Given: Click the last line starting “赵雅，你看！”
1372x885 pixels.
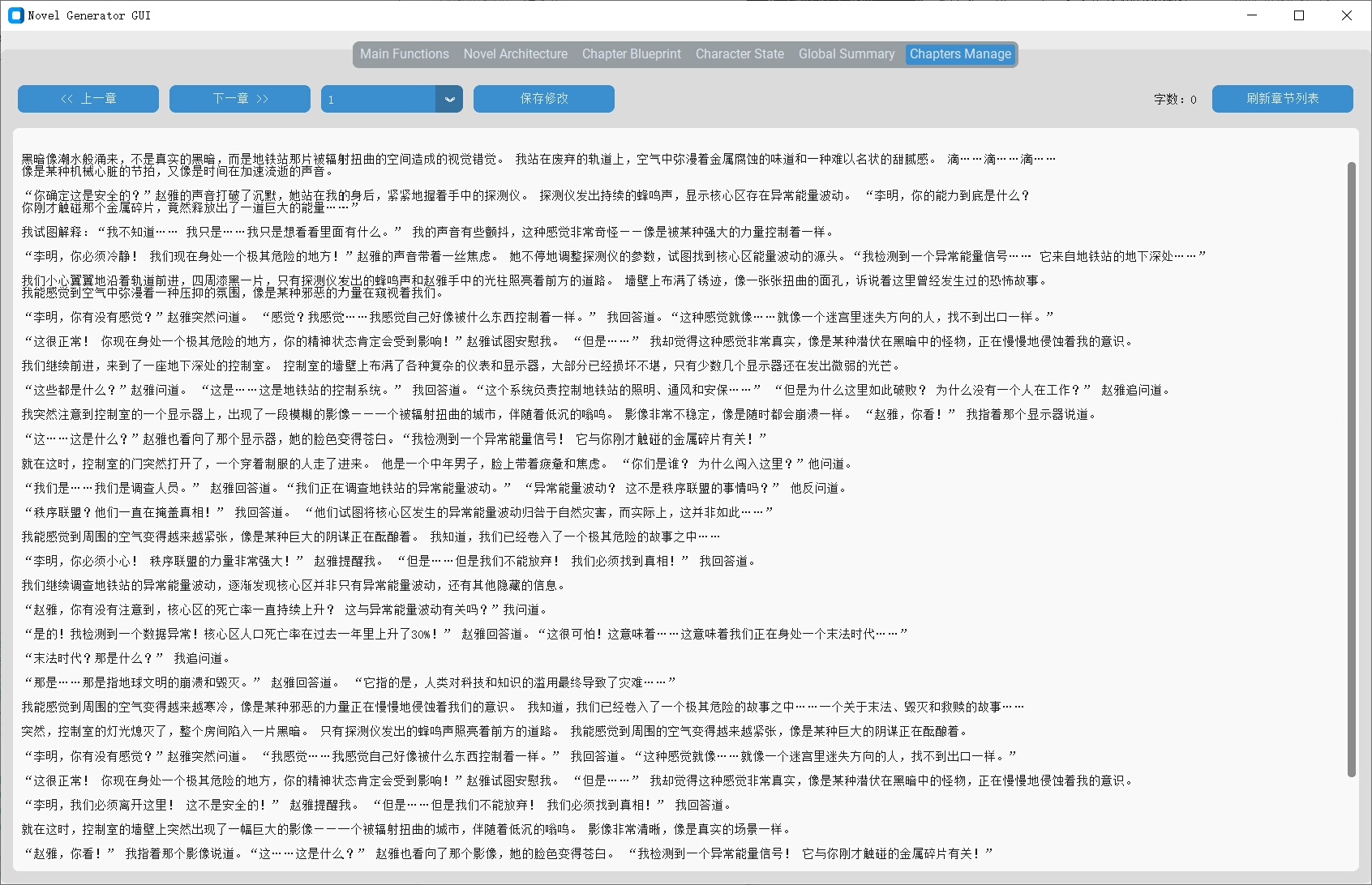Looking at the screenshot, I should click(x=508, y=854).
